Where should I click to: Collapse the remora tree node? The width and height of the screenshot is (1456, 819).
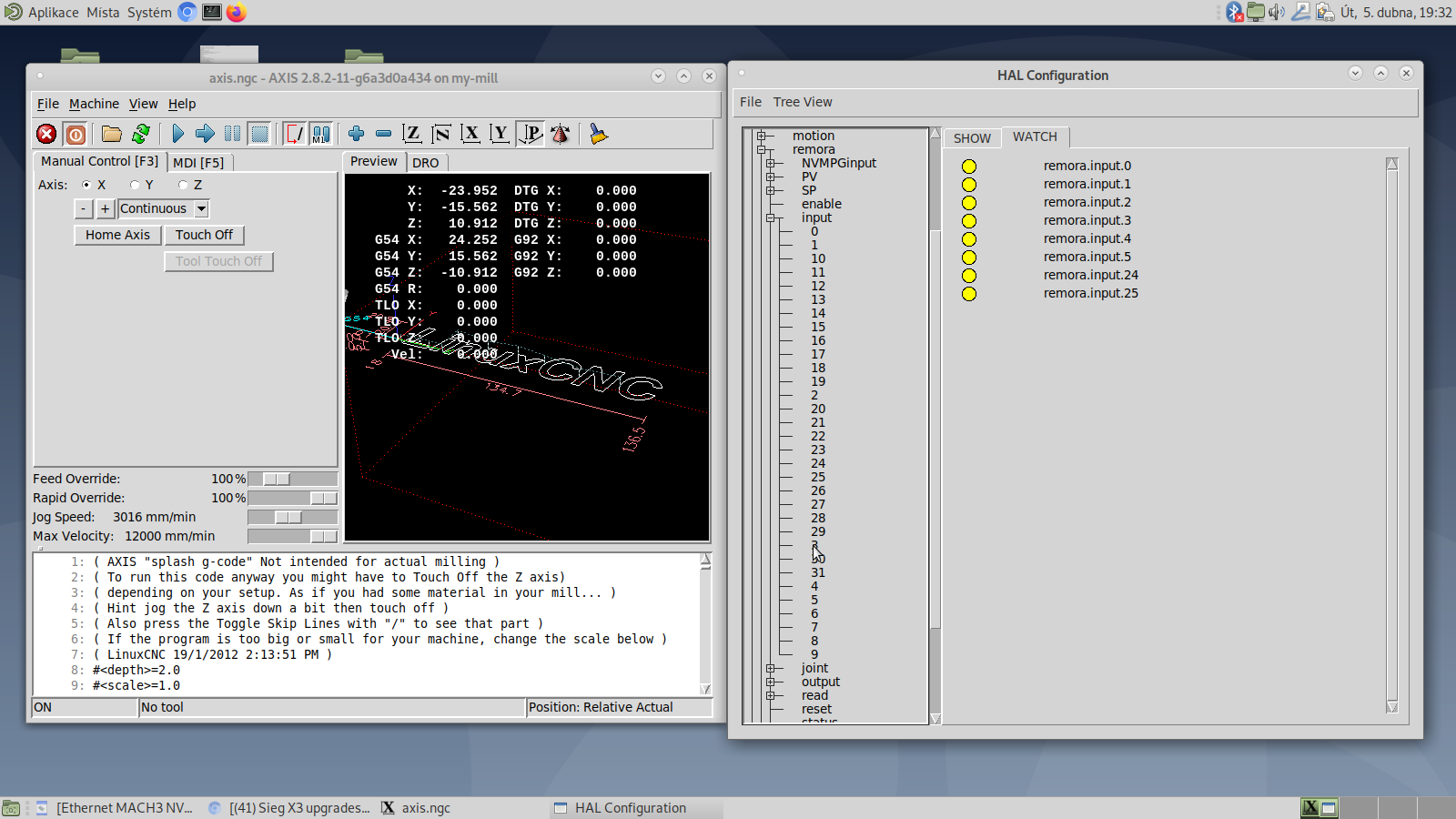pyautogui.click(x=761, y=150)
